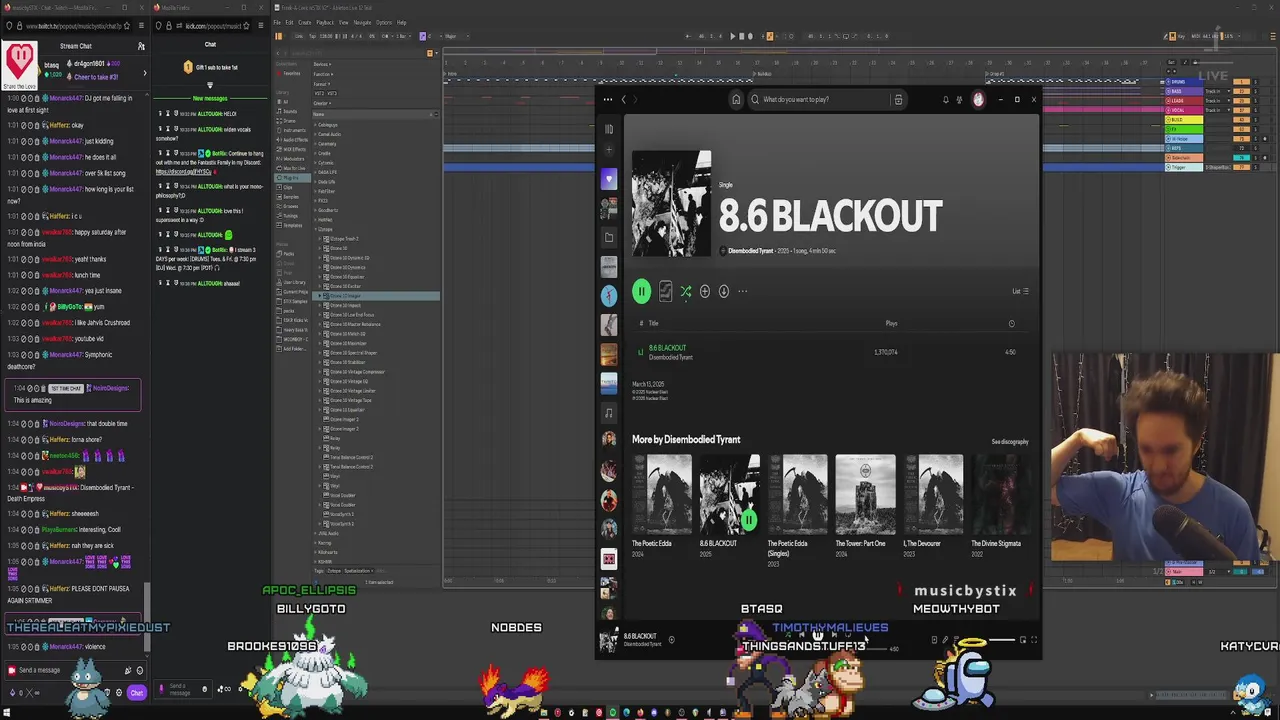Viewport: 1280px width, 720px height.
Task: Download the 8.6 BLACKOUT single
Action: (724, 291)
